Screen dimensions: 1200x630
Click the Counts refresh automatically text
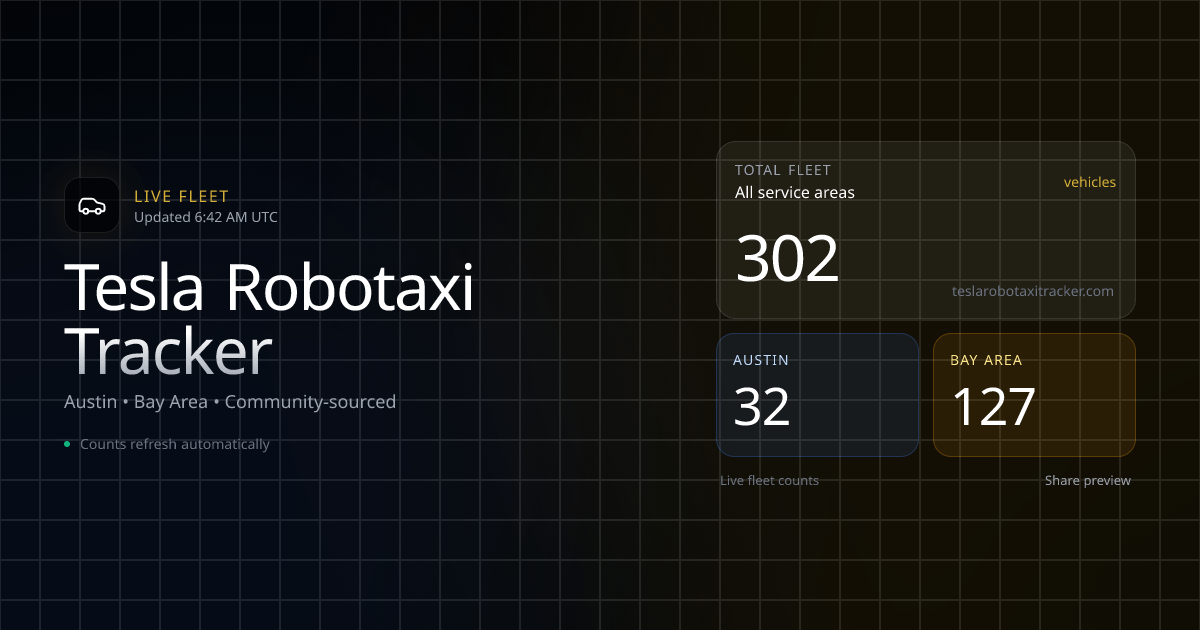(x=174, y=444)
